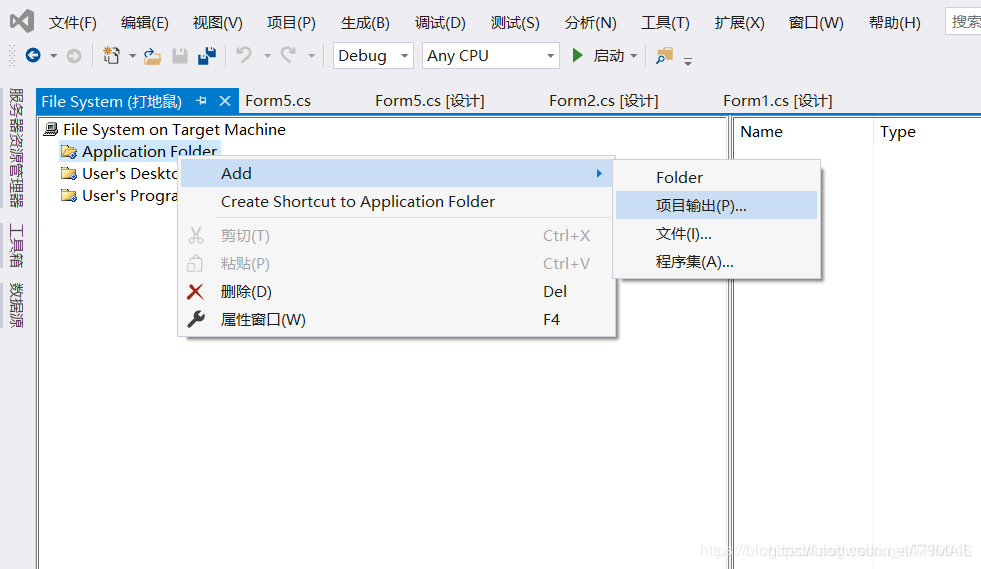The image size is (981, 569).
Task: Click 属性窗口(W) in the context menu
Action: tap(396, 320)
